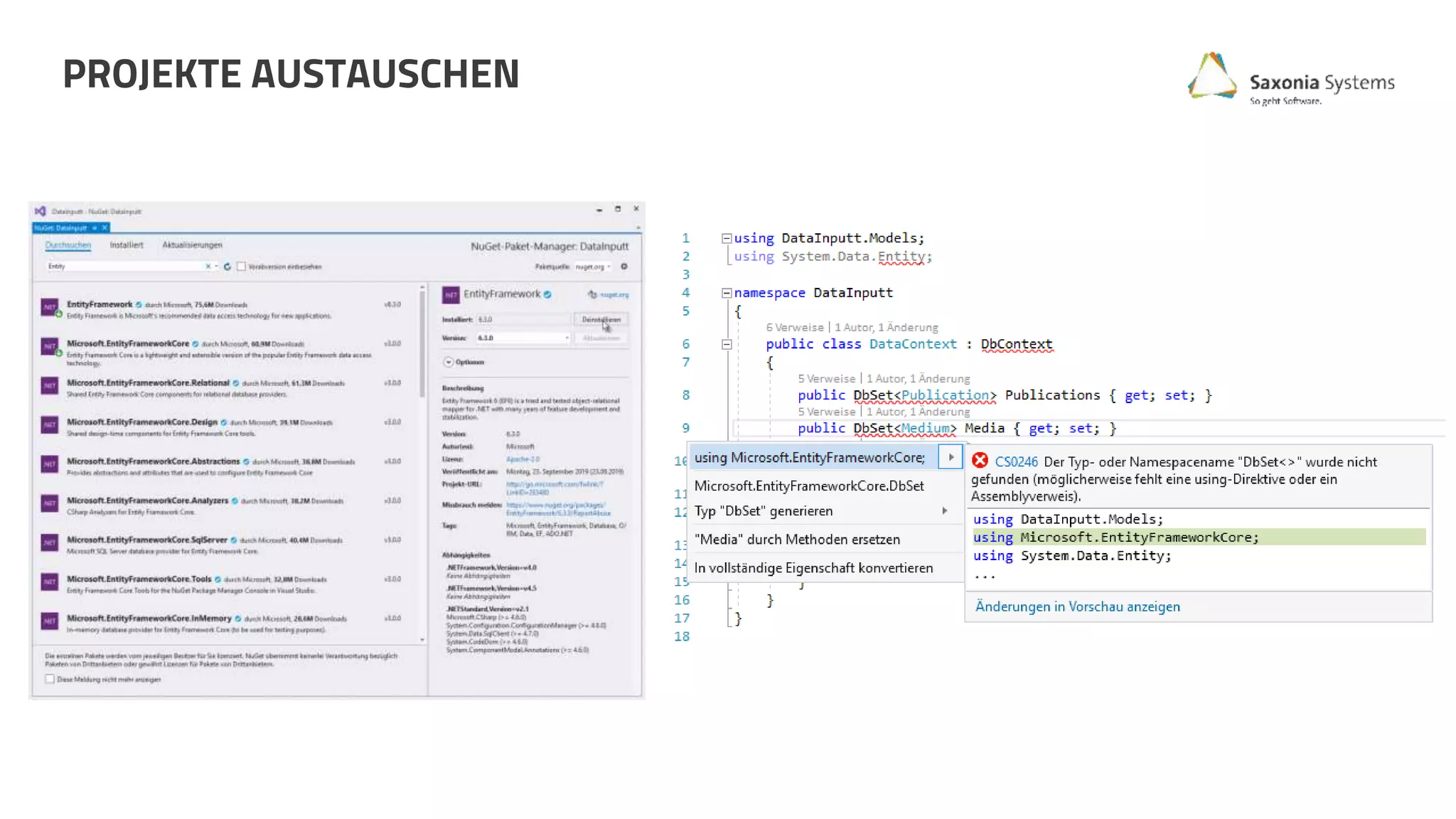Switch to the Aktualisierungen tab
This screenshot has height=819, width=1456.
click(192, 245)
